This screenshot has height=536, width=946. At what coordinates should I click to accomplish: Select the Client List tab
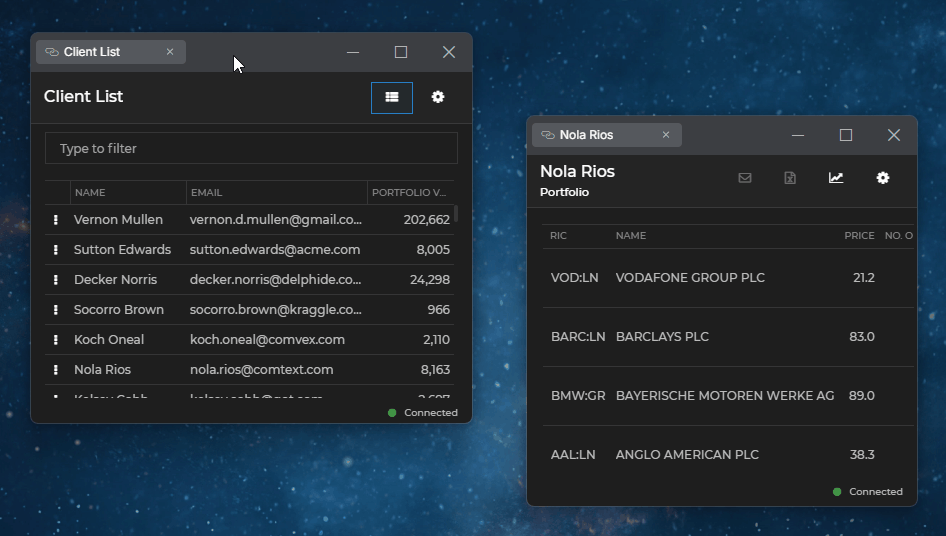(92, 52)
